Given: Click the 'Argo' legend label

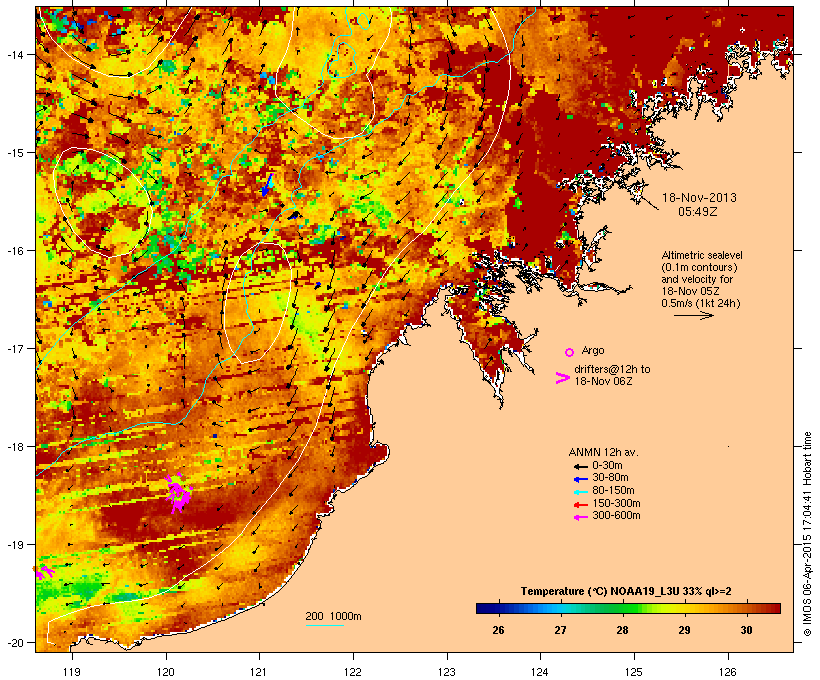Looking at the screenshot, I should pyautogui.click(x=593, y=350).
